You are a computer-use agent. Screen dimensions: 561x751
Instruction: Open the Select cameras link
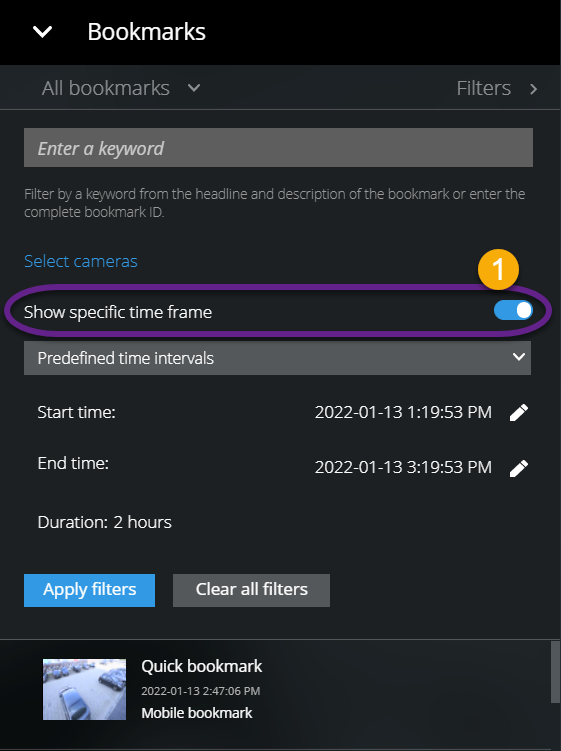pyautogui.click(x=80, y=261)
